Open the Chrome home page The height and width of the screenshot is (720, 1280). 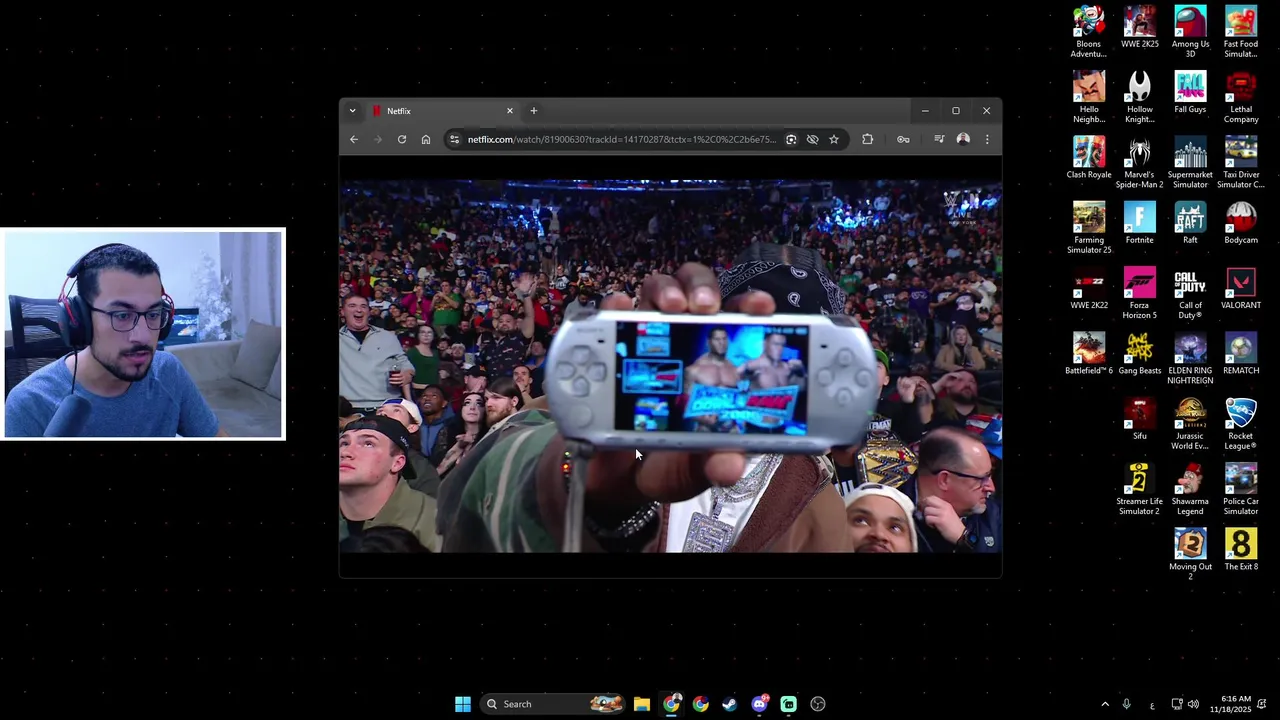(x=426, y=139)
